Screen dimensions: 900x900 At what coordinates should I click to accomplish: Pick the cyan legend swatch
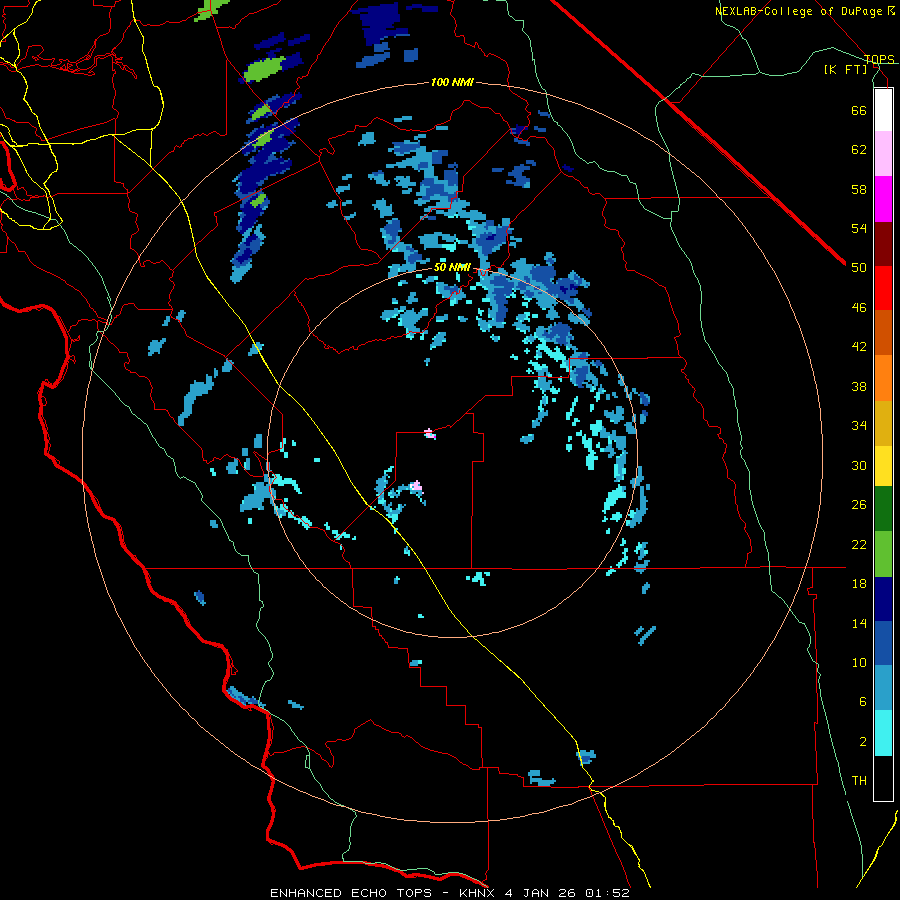(883, 733)
